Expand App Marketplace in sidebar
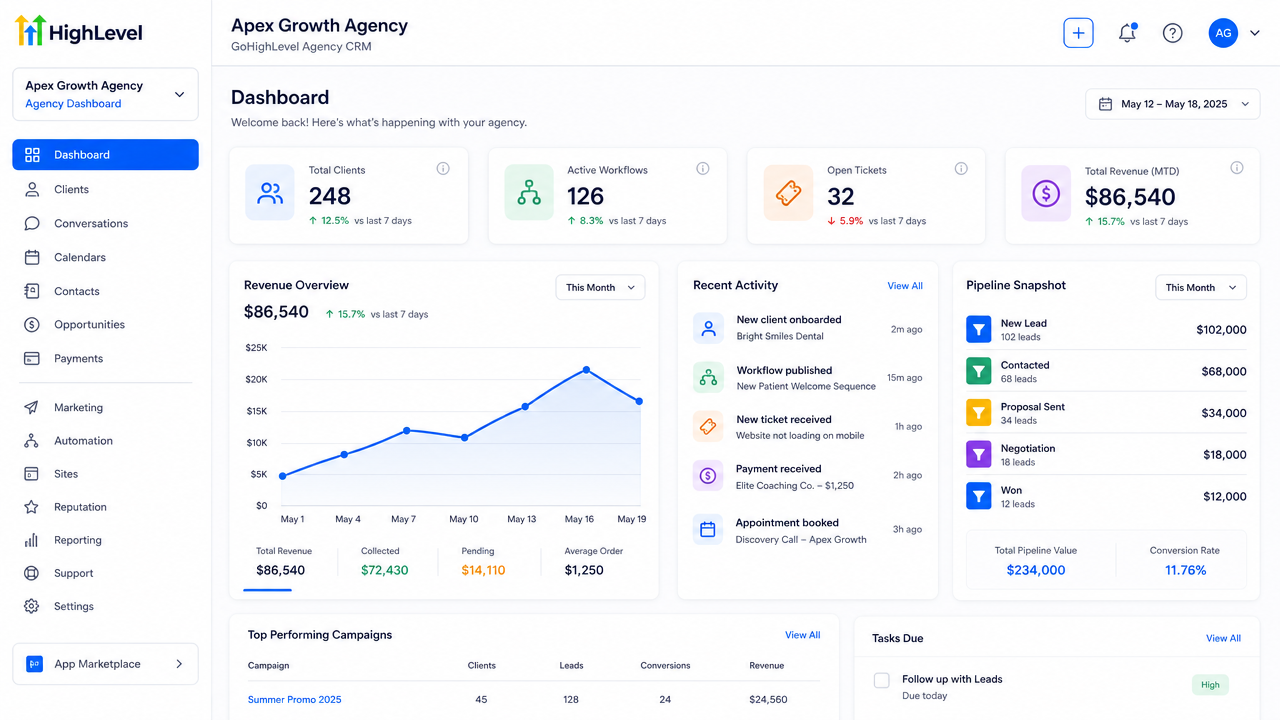1280x720 pixels. tap(105, 664)
